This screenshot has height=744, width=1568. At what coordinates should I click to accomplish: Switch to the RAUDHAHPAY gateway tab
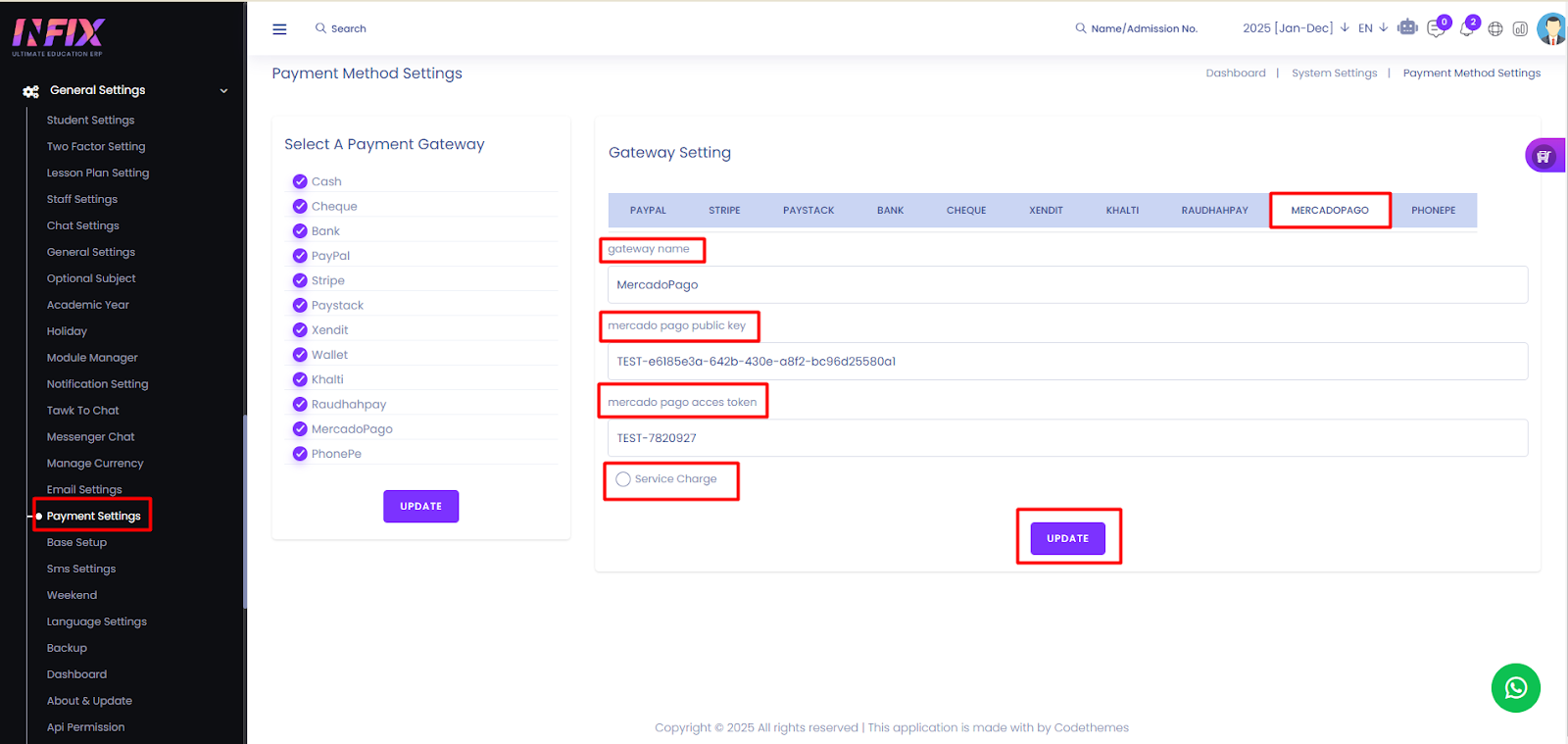pyautogui.click(x=1214, y=210)
